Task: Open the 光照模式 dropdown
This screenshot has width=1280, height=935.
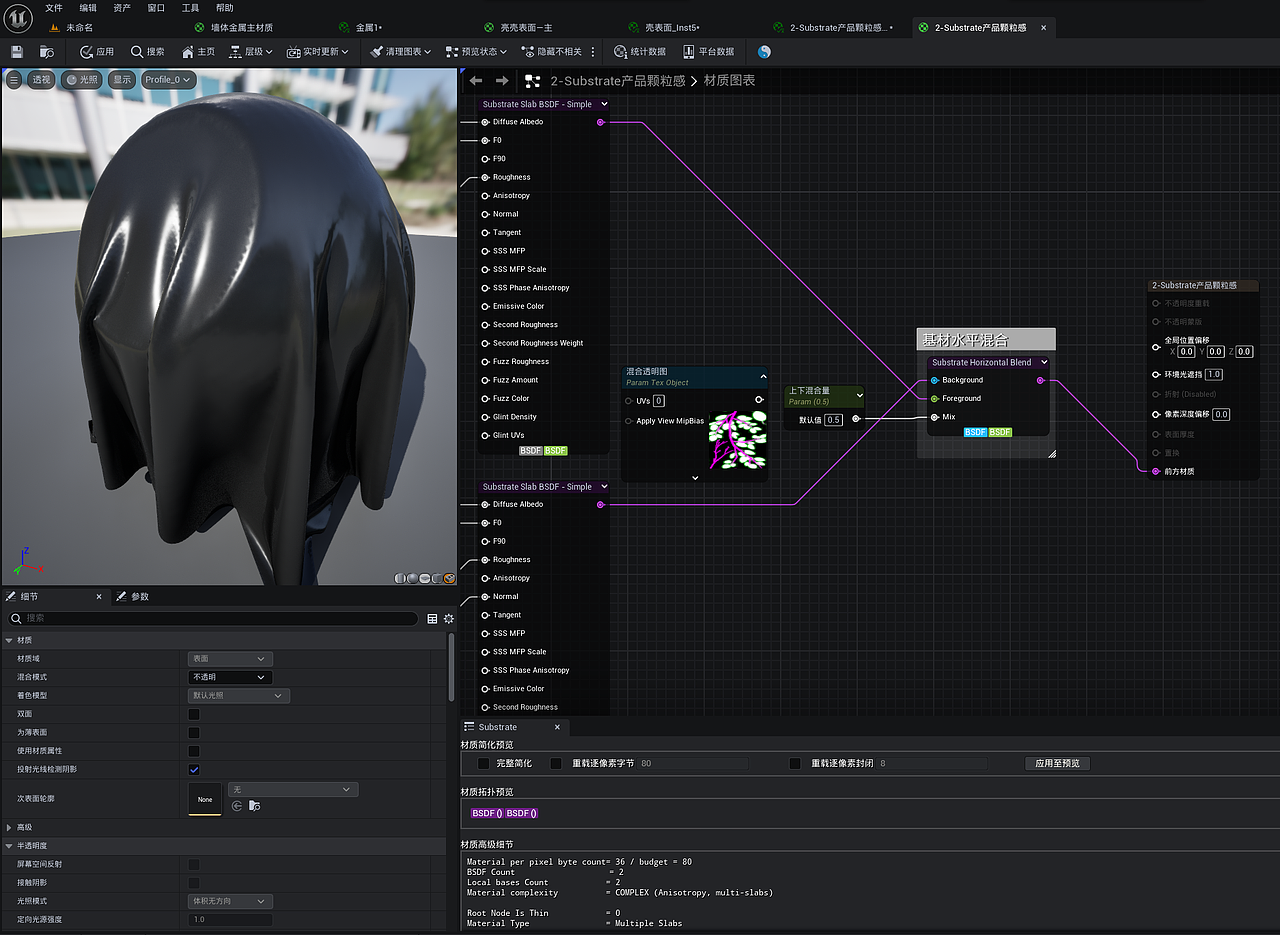Action: [x=230, y=901]
